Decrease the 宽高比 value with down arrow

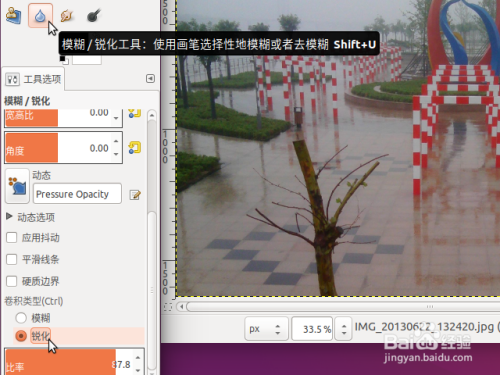pos(116,118)
